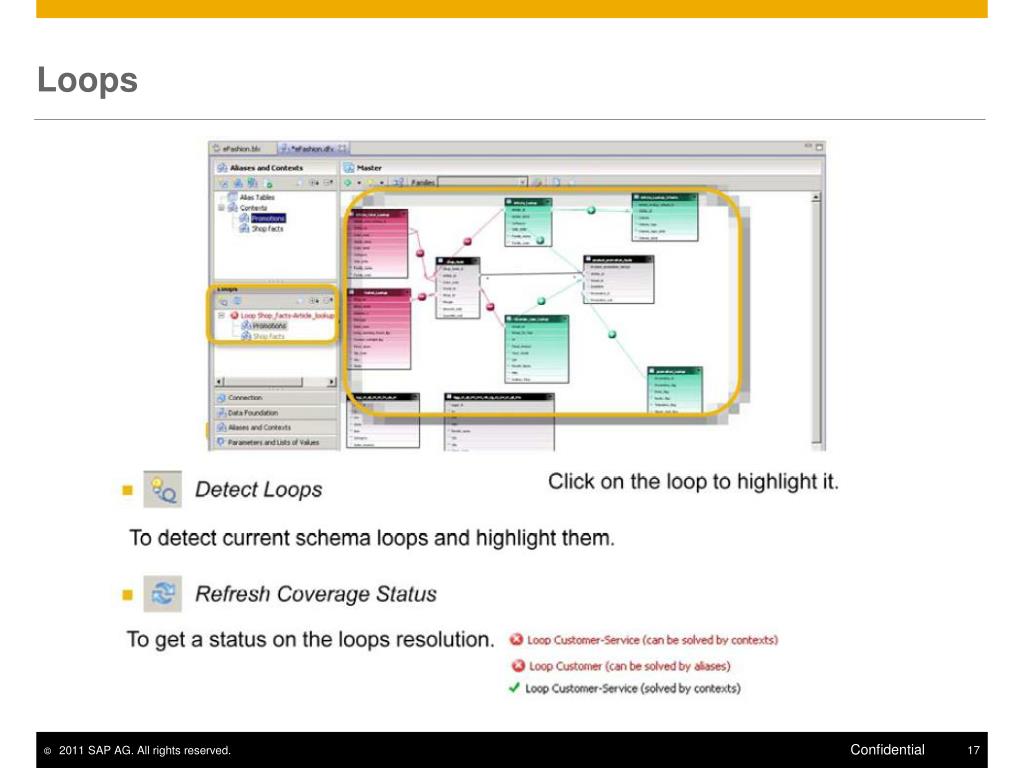Image resolution: width=1024 pixels, height=768 pixels.
Task: Click Refresh Coverage Status icon in Loops toolbar
Action: [238, 301]
